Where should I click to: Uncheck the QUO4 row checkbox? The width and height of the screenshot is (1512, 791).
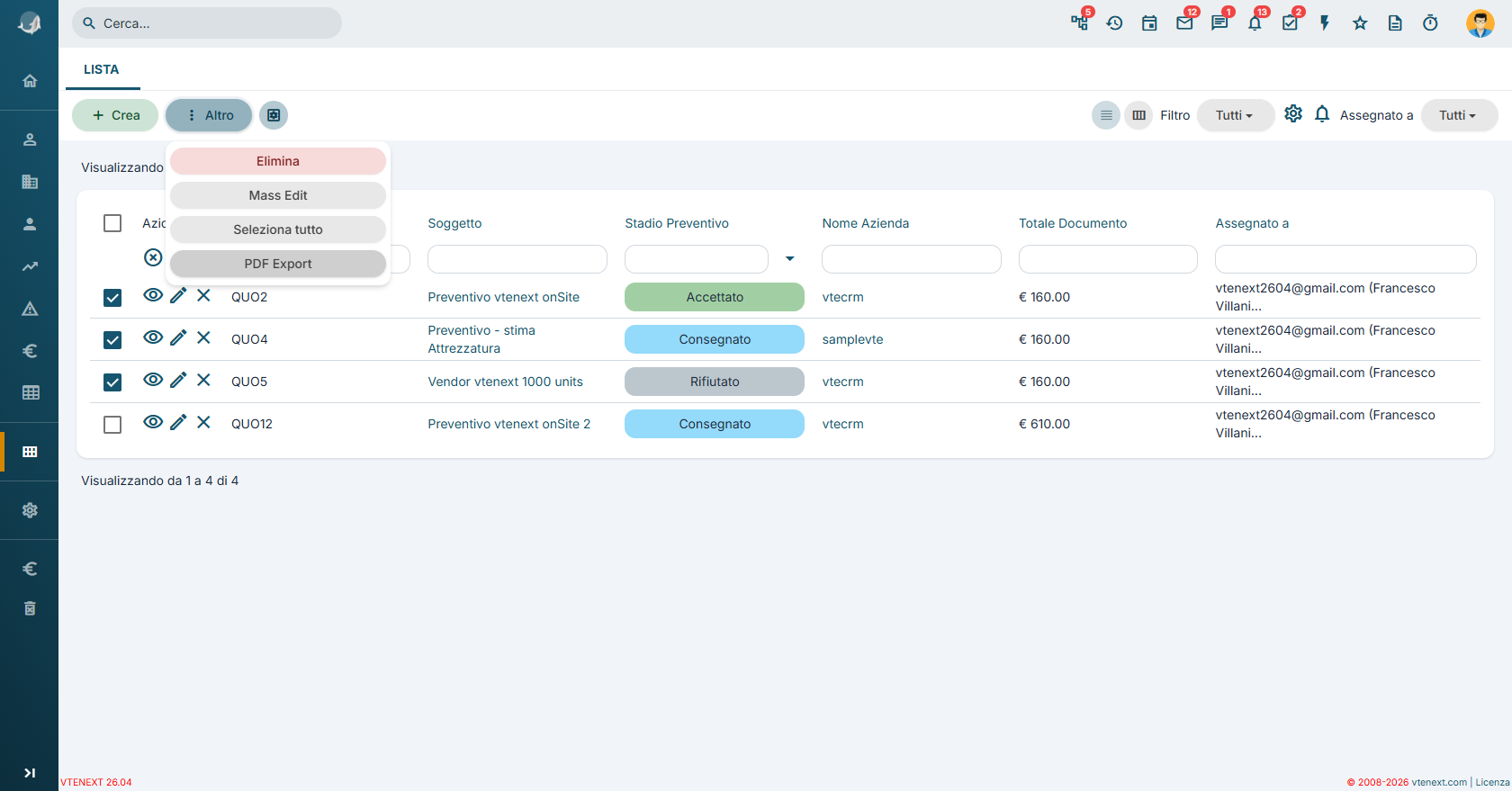[x=112, y=340]
